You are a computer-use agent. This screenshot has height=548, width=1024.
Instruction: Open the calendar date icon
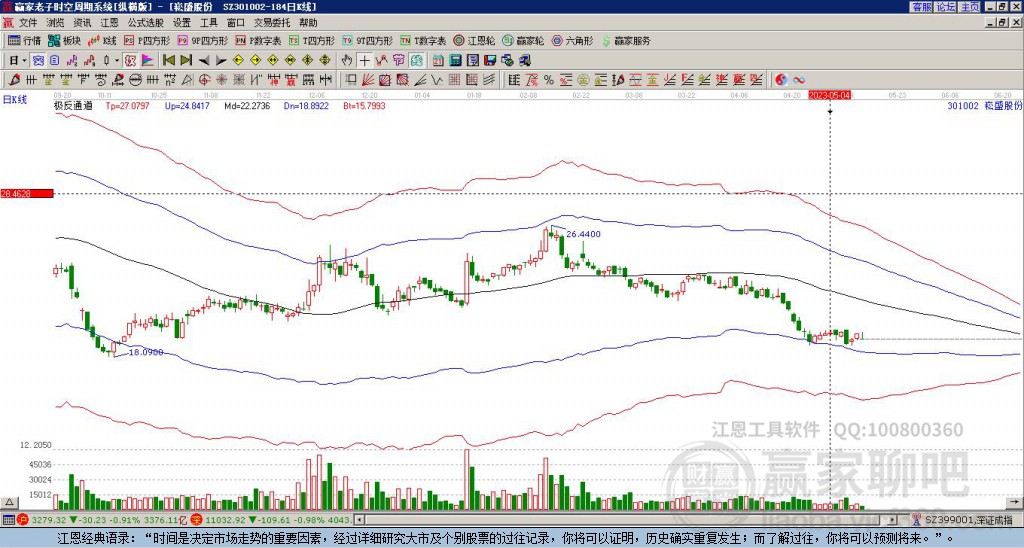(x=438, y=60)
